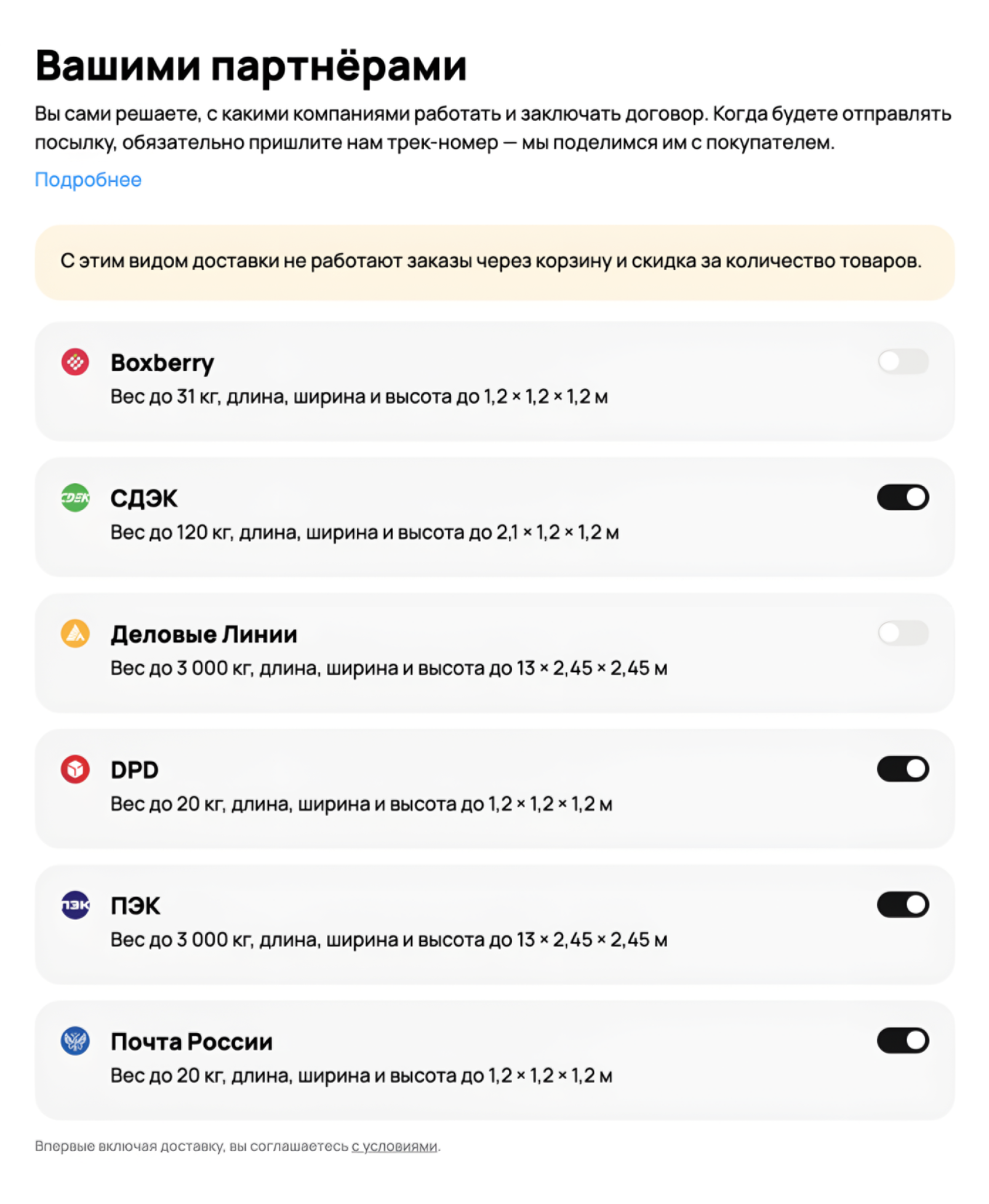This screenshot has width=989, height=1204.
Task: Open the Подробнее link
Action: tap(87, 180)
